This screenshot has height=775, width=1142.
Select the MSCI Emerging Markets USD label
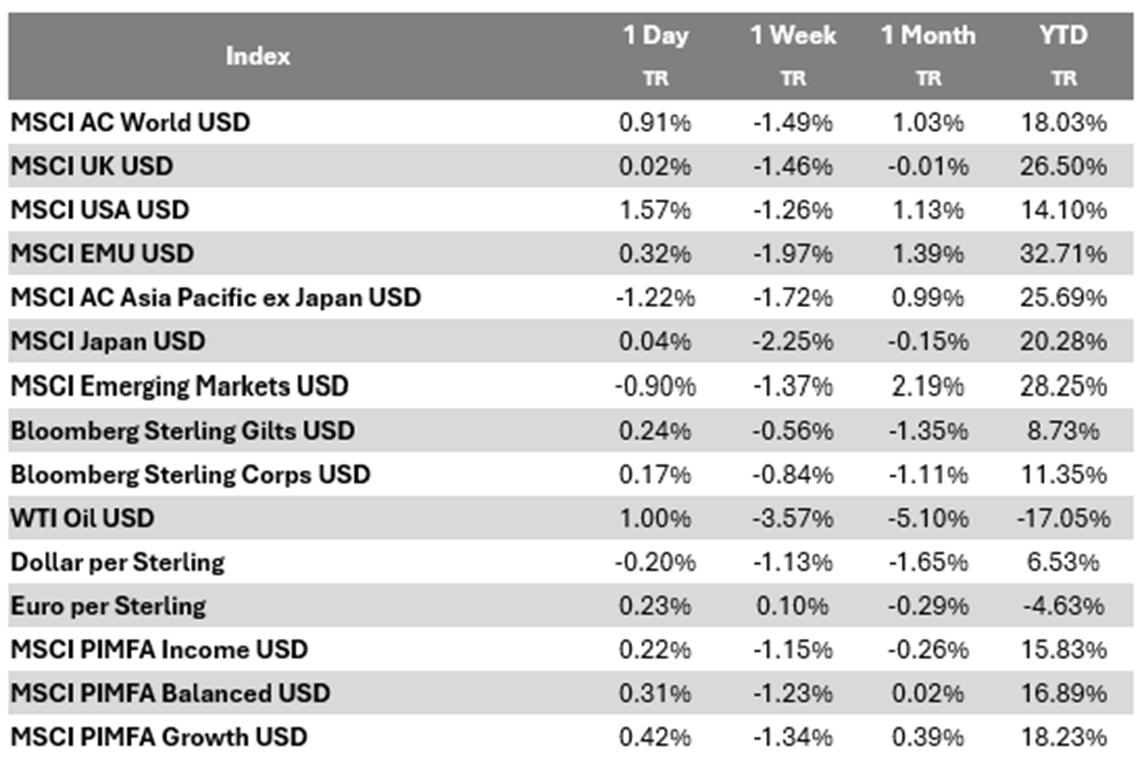[x=180, y=386]
